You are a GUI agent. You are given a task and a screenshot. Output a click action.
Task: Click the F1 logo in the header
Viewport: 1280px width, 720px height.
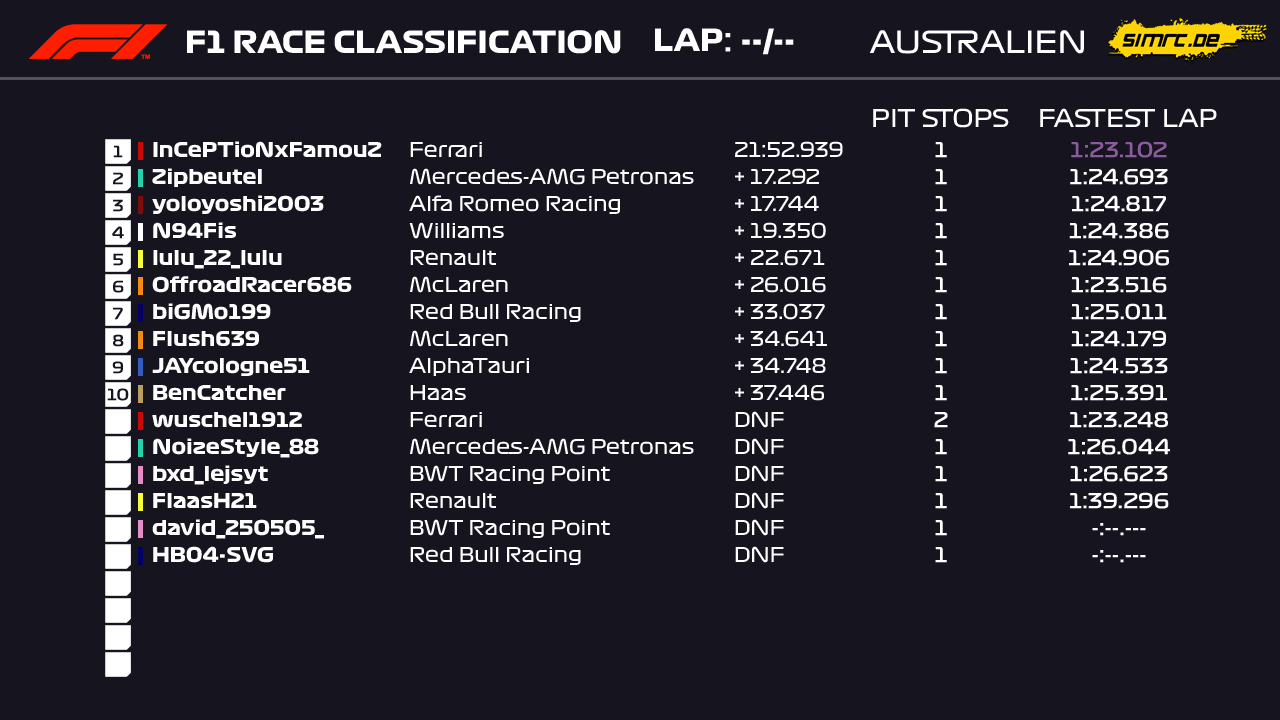(97, 42)
